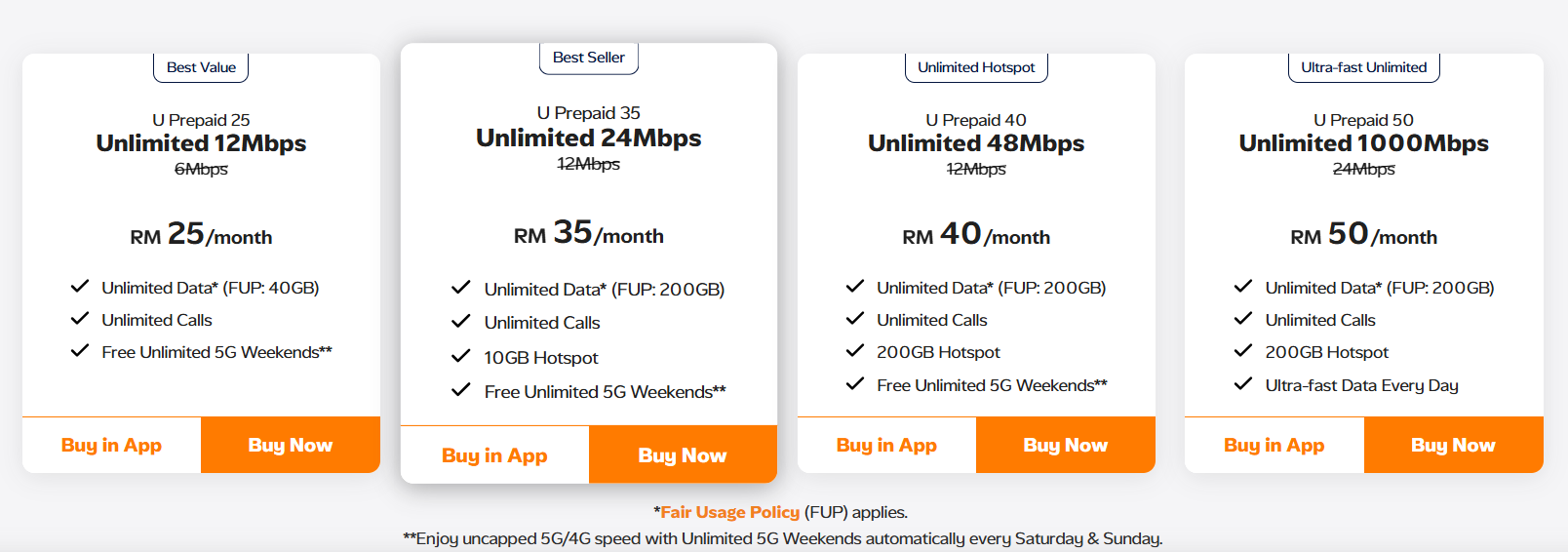
Task: Click checkmark beside U Prepaid 40 5G Weekends
Action: point(855,384)
